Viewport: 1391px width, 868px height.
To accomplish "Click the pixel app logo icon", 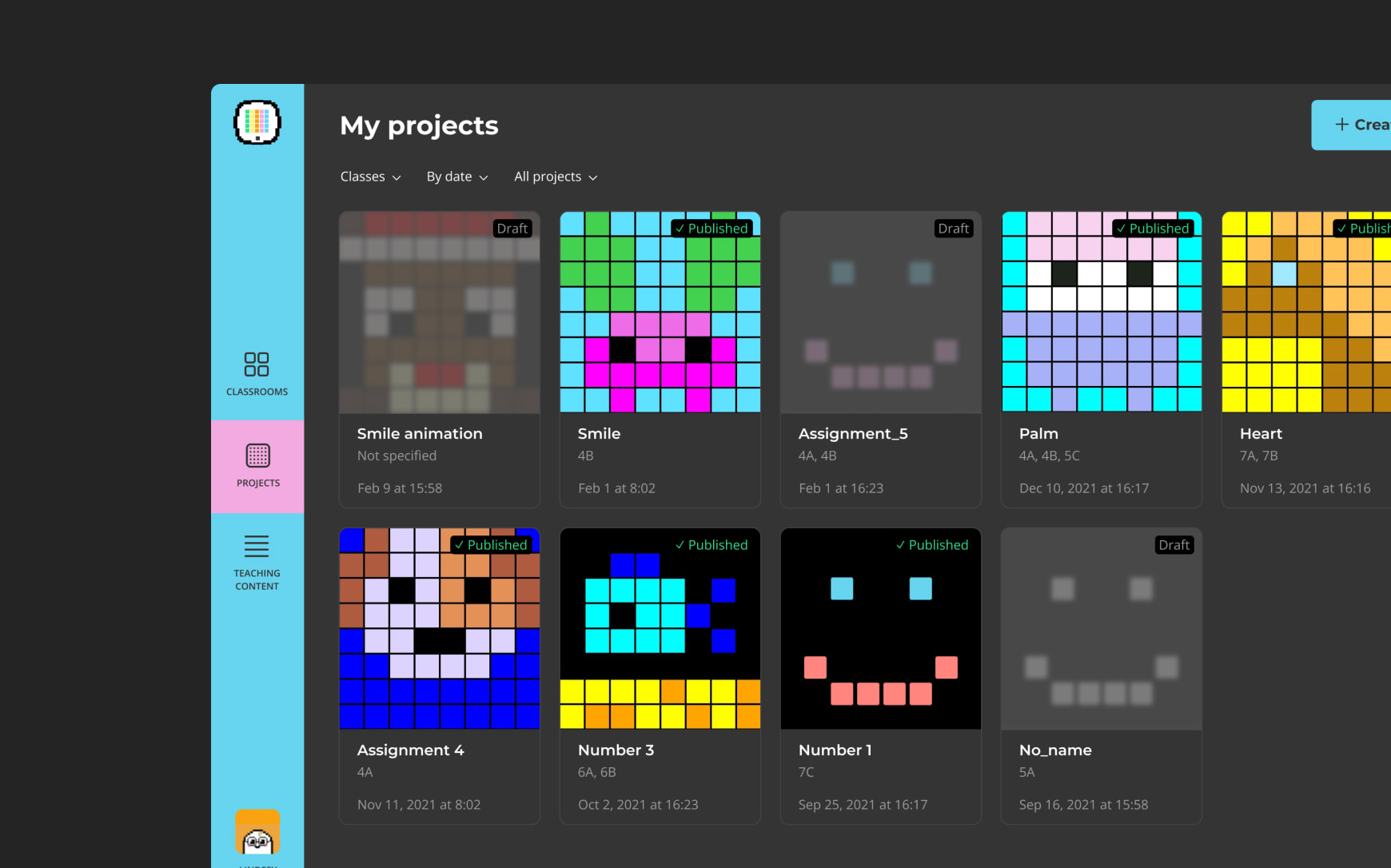I will coord(257,122).
